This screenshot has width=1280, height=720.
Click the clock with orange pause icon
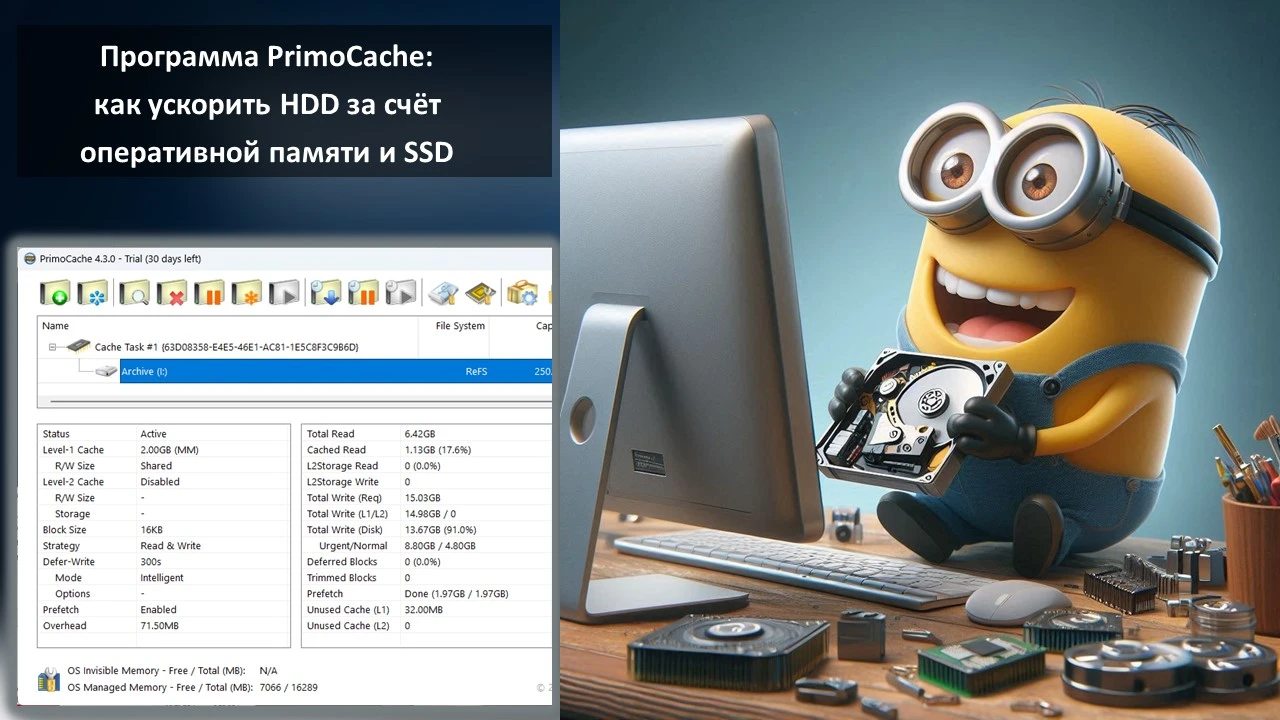(x=363, y=292)
